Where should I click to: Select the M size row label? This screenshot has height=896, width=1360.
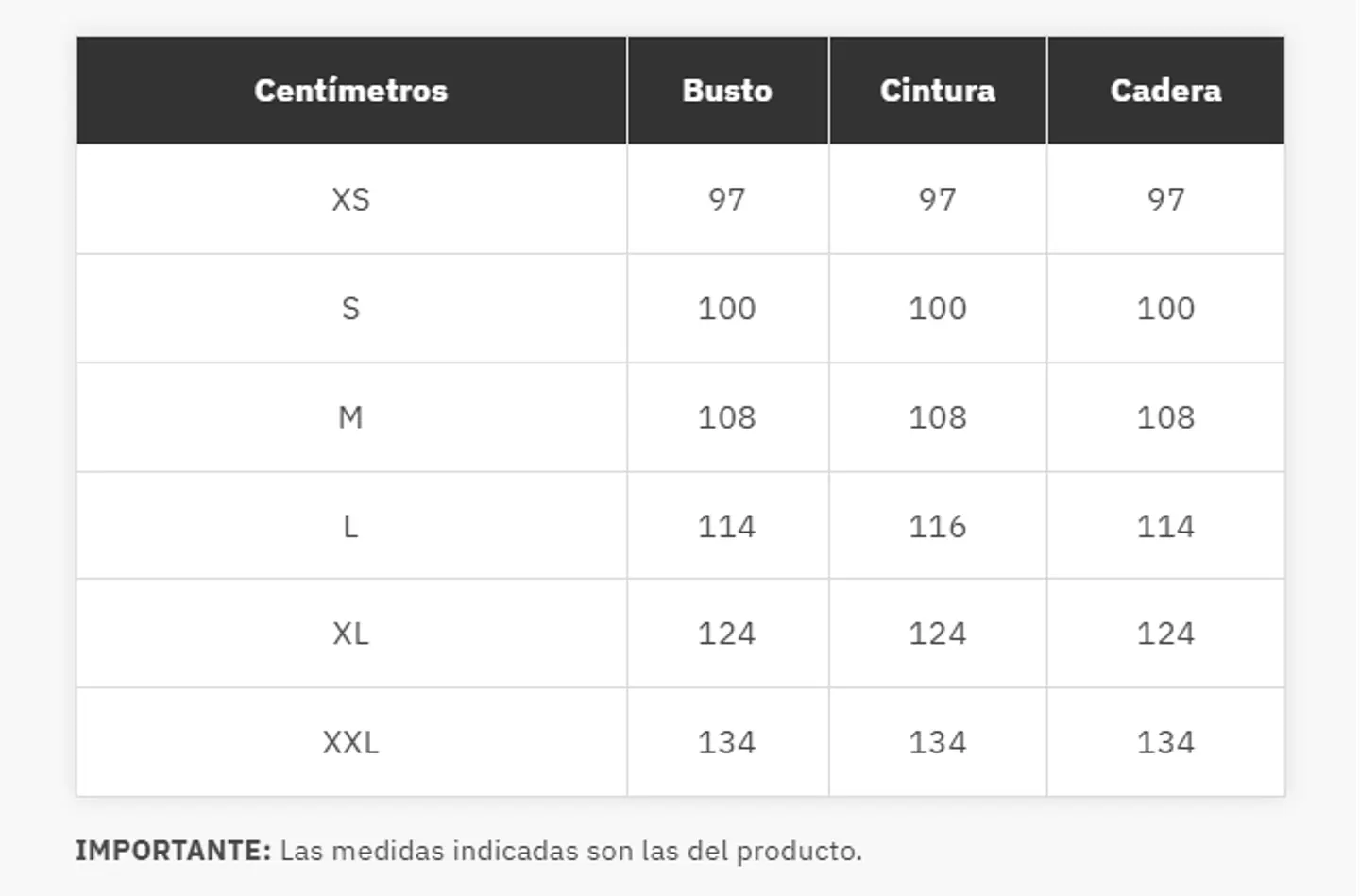coord(350,417)
